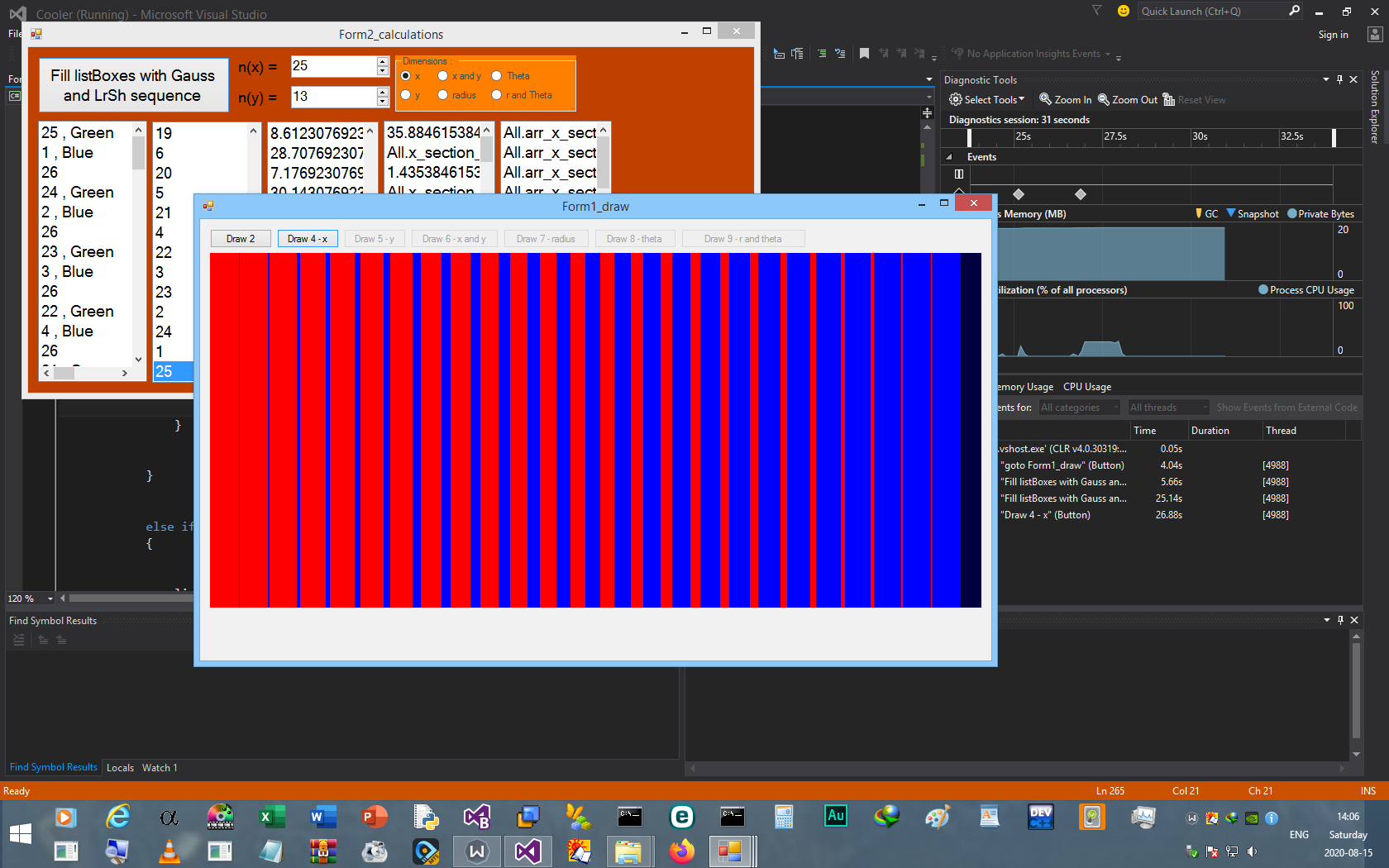Toggle the bookmark icon in the toolbar

click(864, 54)
